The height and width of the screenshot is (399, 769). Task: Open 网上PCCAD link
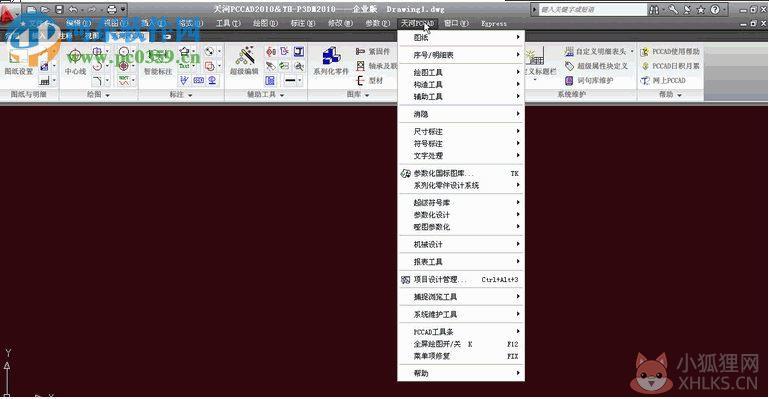pyautogui.click(x=664, y=80)
